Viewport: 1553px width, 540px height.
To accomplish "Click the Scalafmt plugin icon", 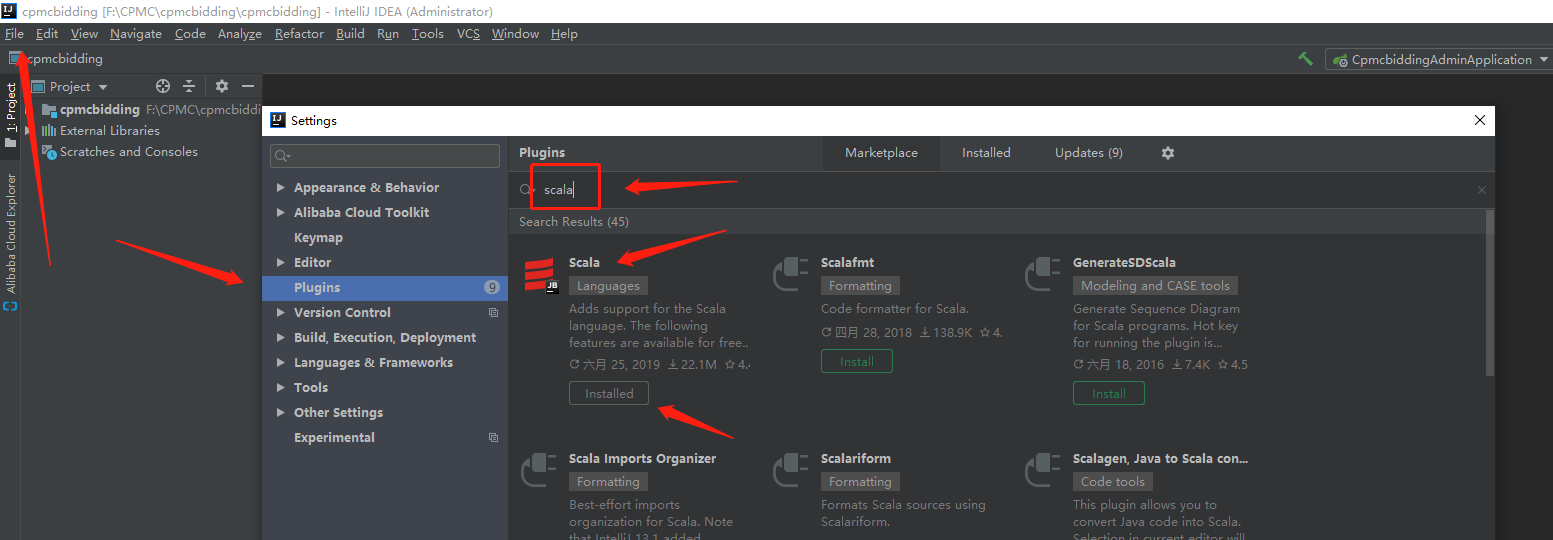I will pyautogui.click(x=791, y=273).
